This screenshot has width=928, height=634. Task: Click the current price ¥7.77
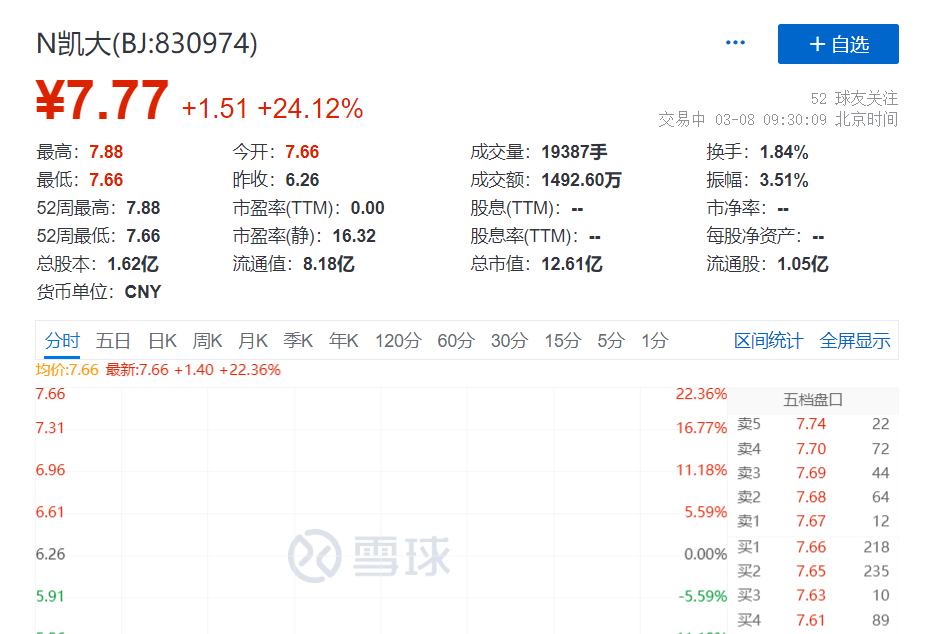pyautogui.click(x=102, y=101)
